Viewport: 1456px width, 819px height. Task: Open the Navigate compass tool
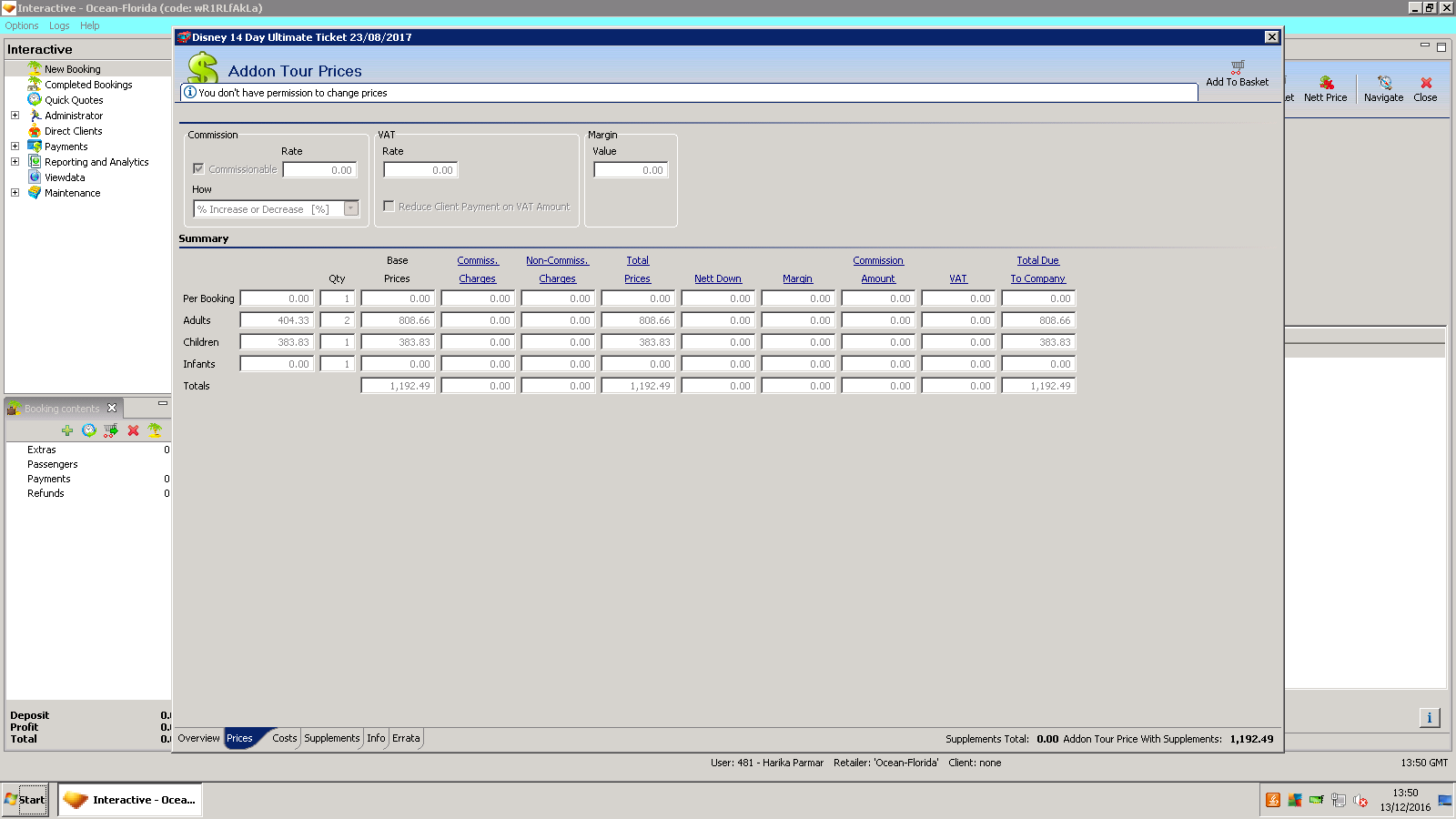[1384, 83]
